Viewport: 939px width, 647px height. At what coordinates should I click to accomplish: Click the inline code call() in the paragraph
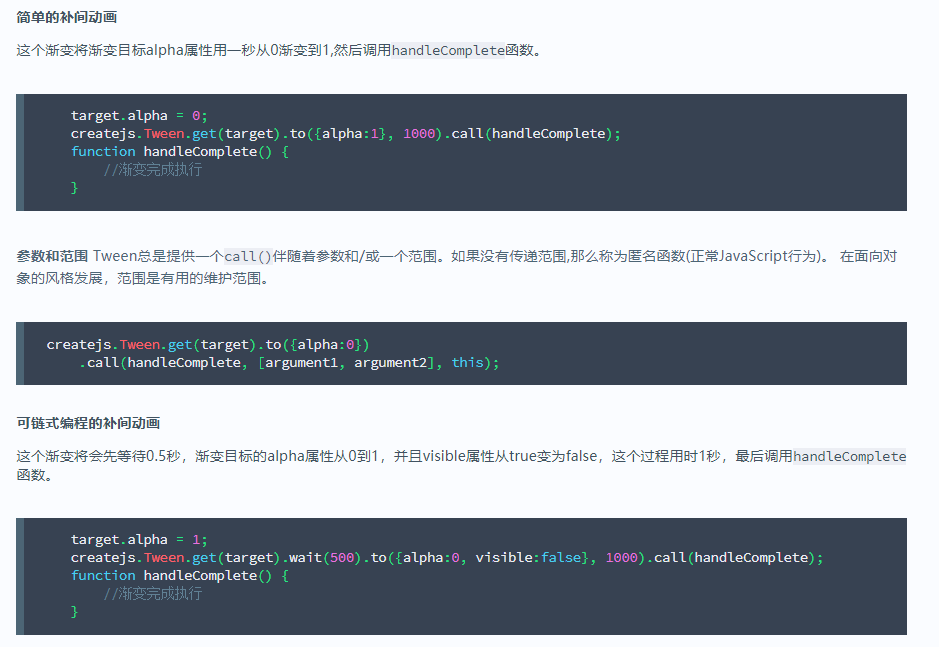click(248, 256)
